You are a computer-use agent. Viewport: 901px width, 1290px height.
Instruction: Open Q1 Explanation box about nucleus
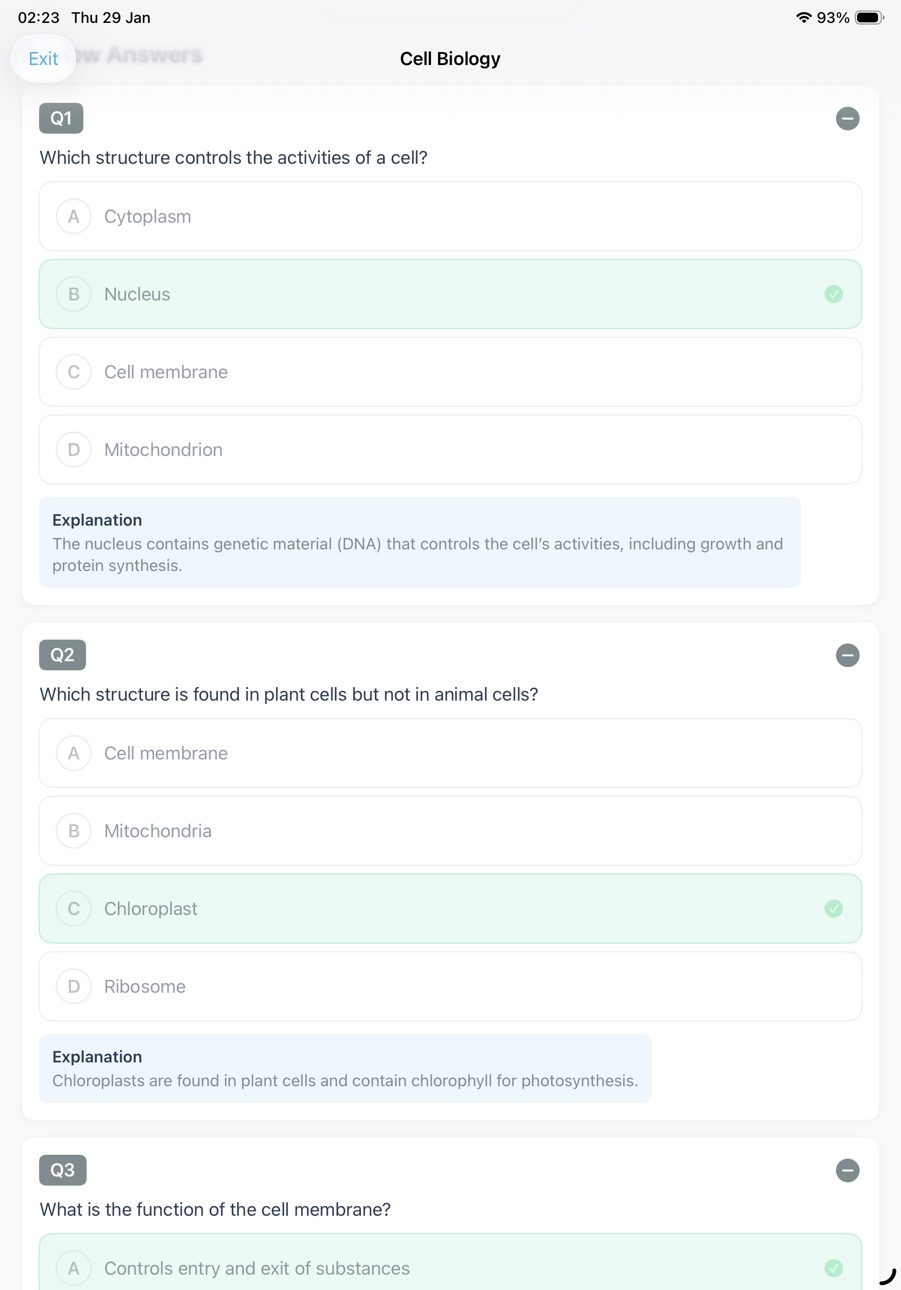(420, 542)
